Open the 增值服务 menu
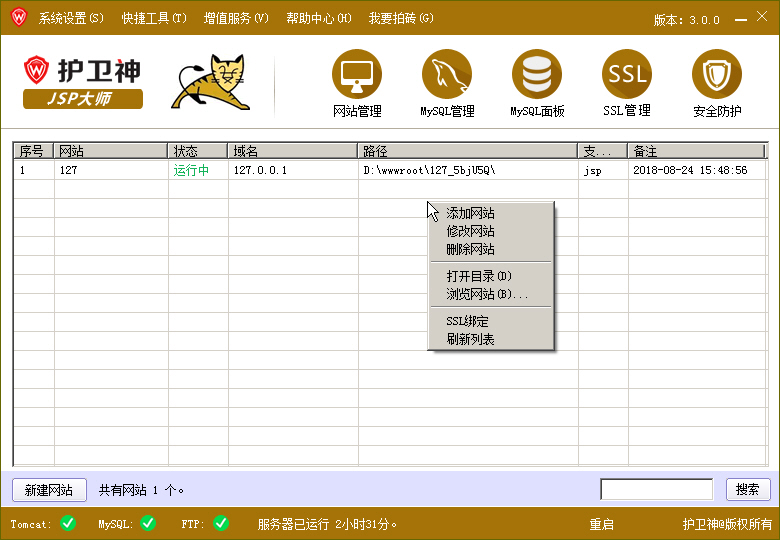 point(236,18)
